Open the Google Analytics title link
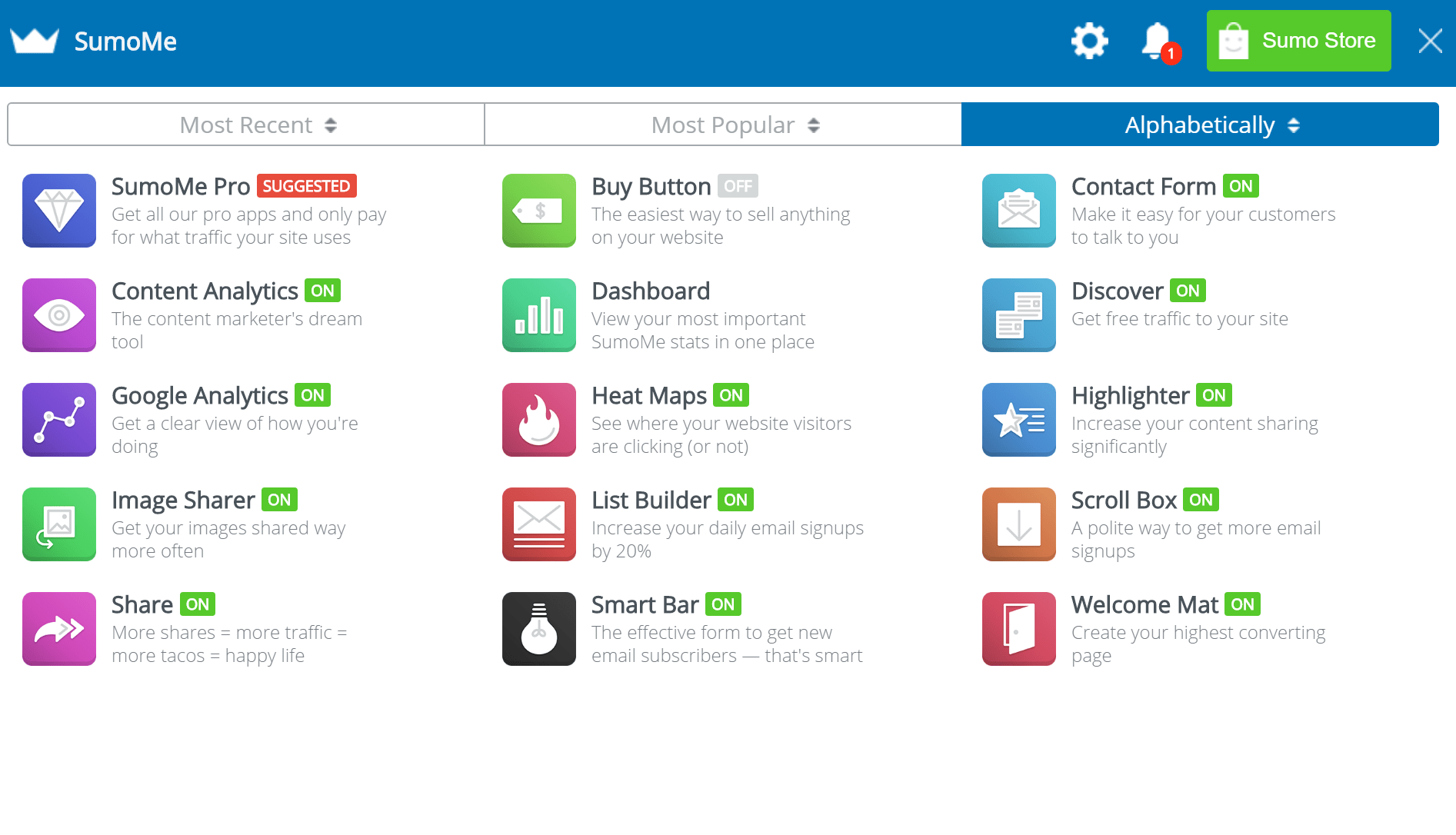The image size is (1456, 835). coord(200,396)
